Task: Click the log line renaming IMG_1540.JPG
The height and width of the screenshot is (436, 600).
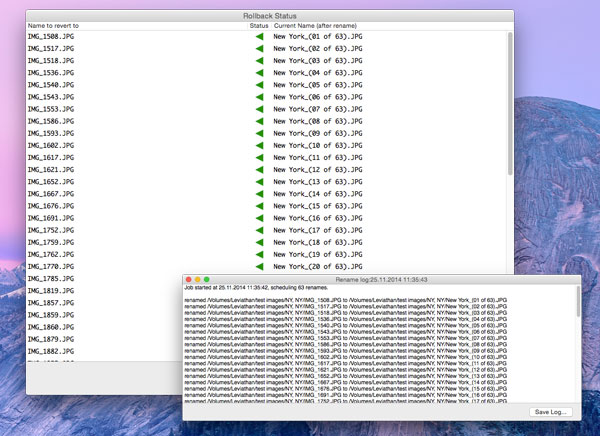Action: point(346,325)
